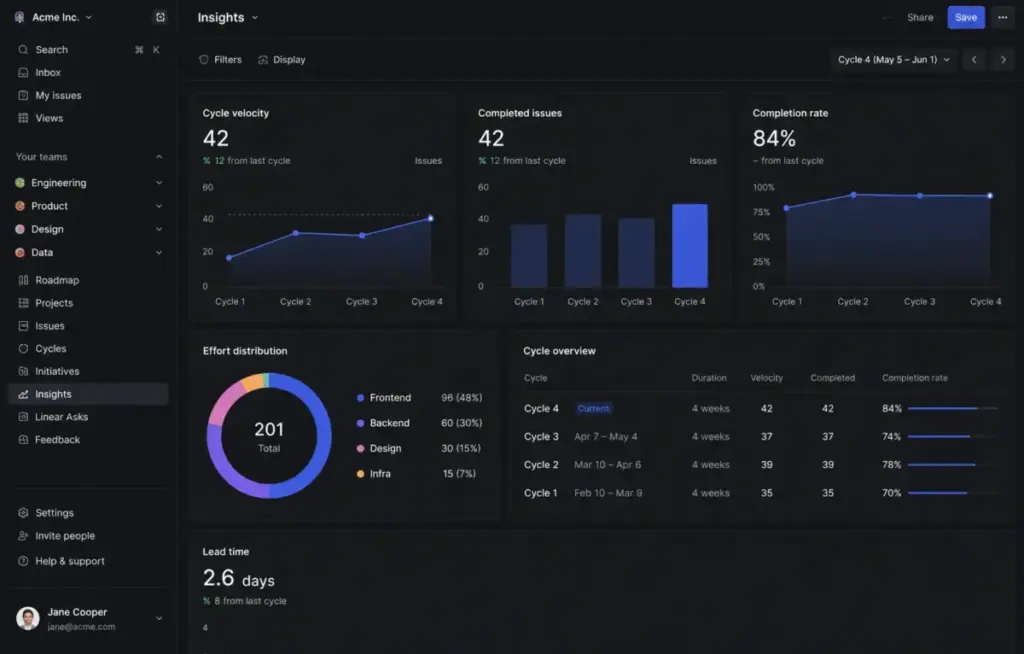Click the Insights chart icon
Screen dimensions: 1024x654
pos(23,394)
